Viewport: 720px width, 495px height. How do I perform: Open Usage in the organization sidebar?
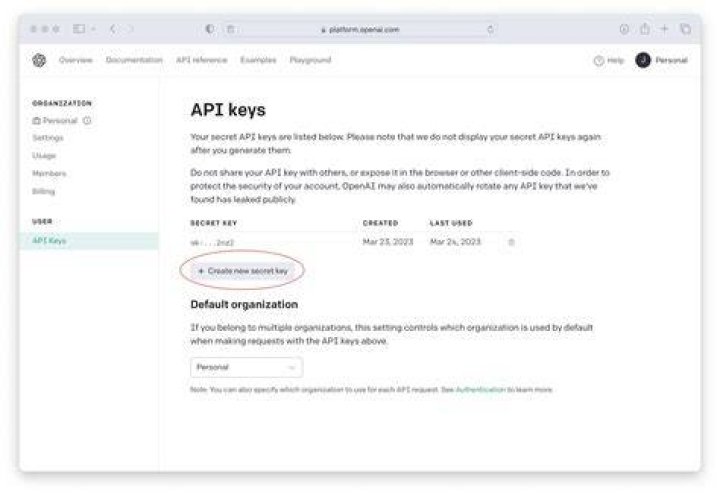pyautogui.click(x=44, y=156)
